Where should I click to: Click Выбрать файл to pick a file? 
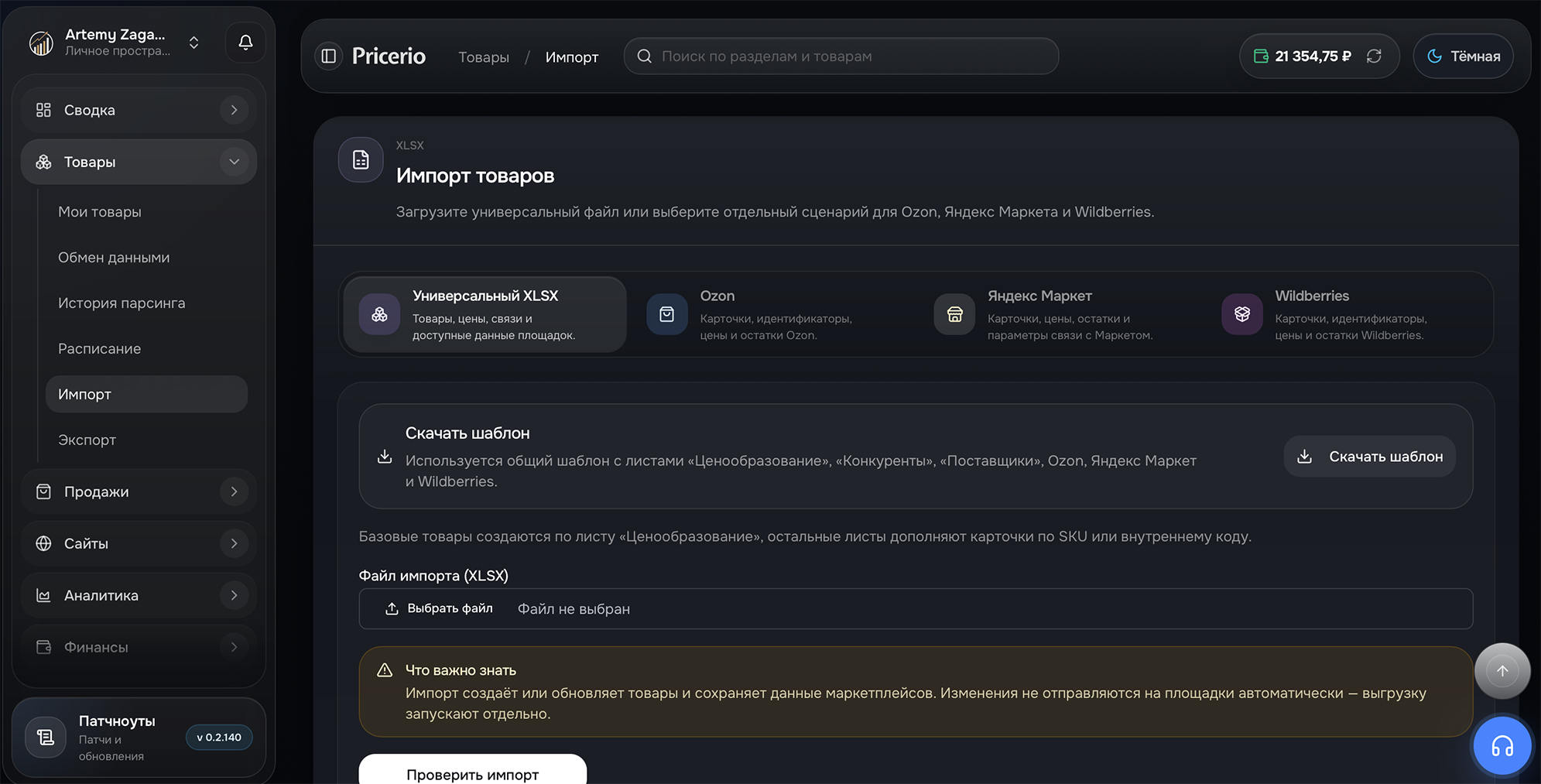coord(439,609)
